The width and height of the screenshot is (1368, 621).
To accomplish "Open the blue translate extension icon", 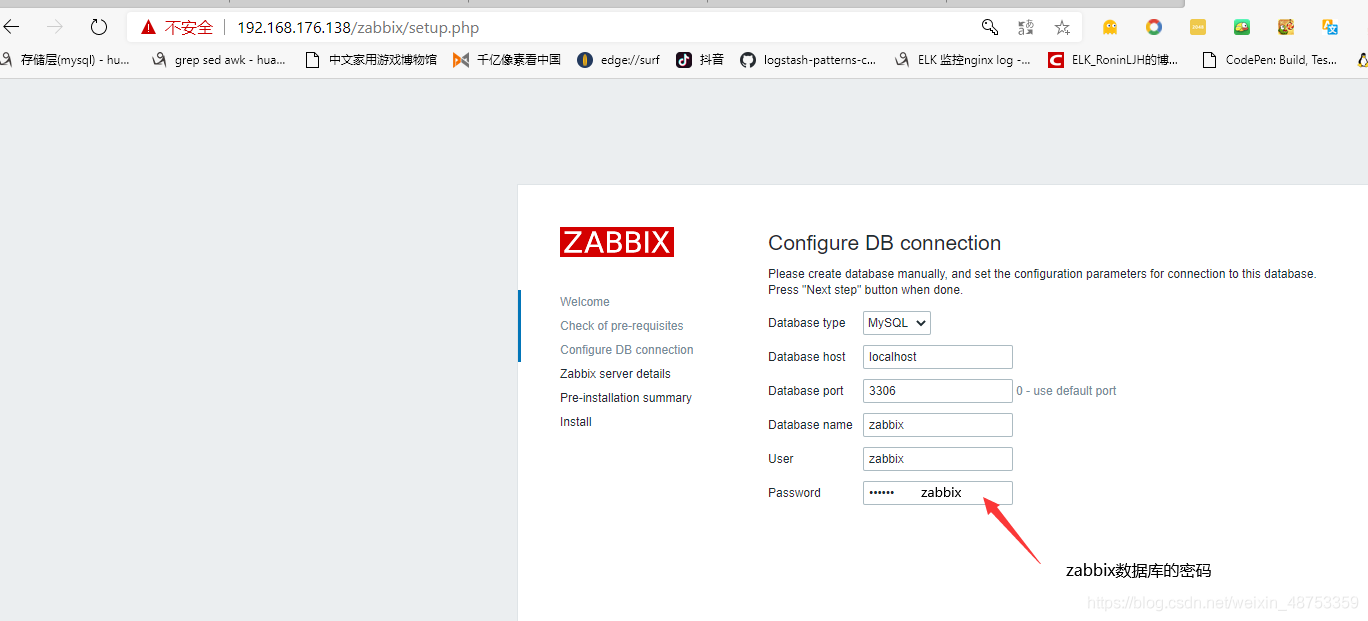I will [x=1330, y=27].
